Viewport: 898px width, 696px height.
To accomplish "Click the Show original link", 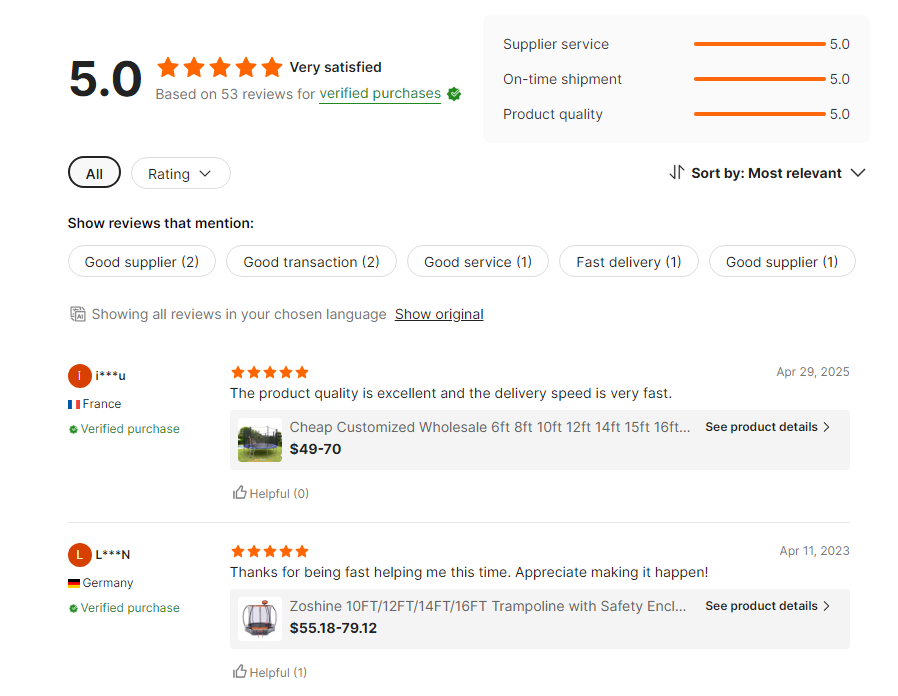I will pyautogui.click(x=439, y=314).
